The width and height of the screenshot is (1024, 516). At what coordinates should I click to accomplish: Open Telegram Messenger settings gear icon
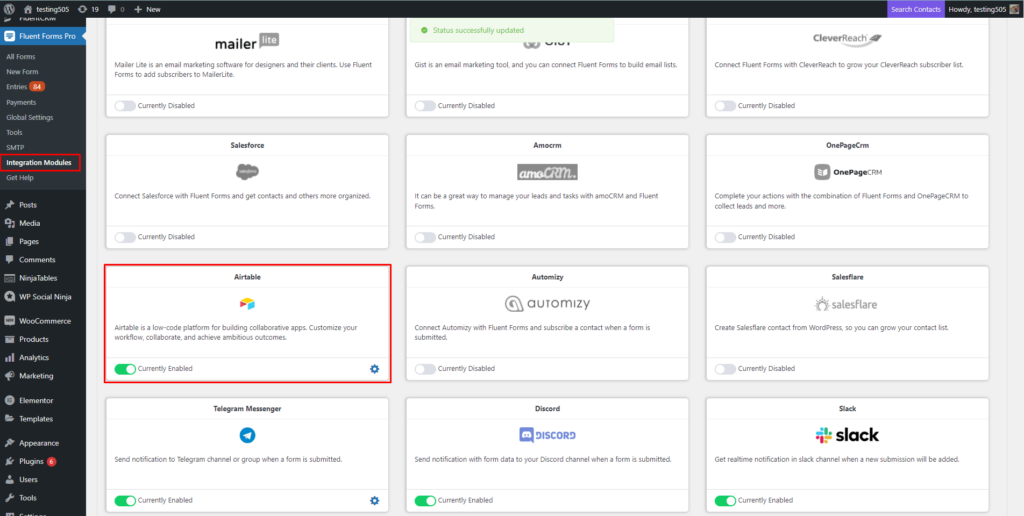pos(374,500)
